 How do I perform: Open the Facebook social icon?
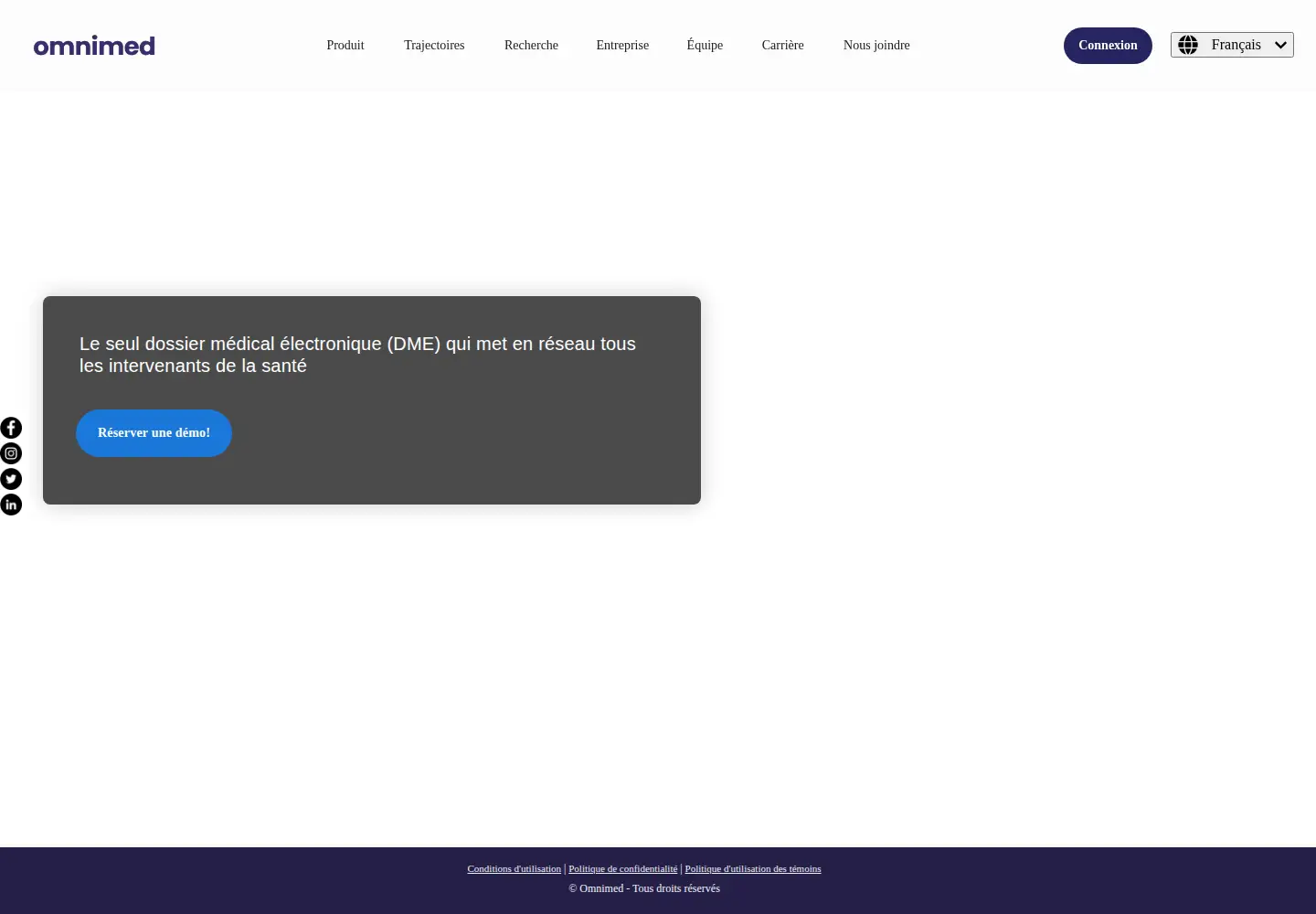[11, 428]
